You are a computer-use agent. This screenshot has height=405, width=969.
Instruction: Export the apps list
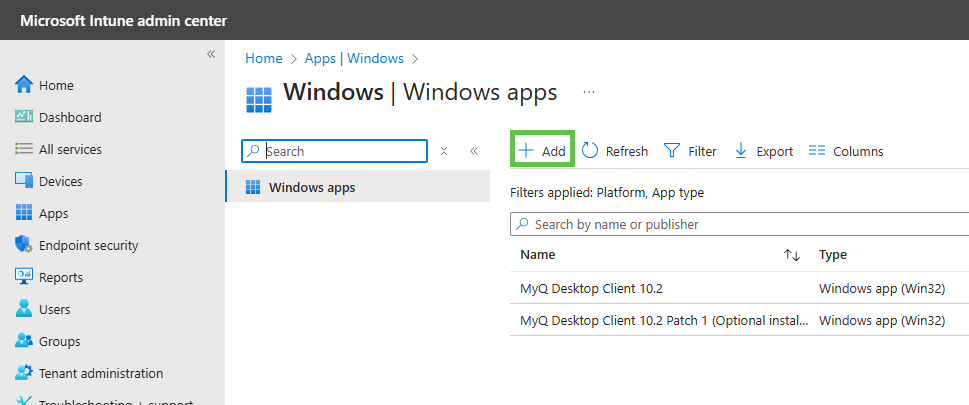point(763,151)
